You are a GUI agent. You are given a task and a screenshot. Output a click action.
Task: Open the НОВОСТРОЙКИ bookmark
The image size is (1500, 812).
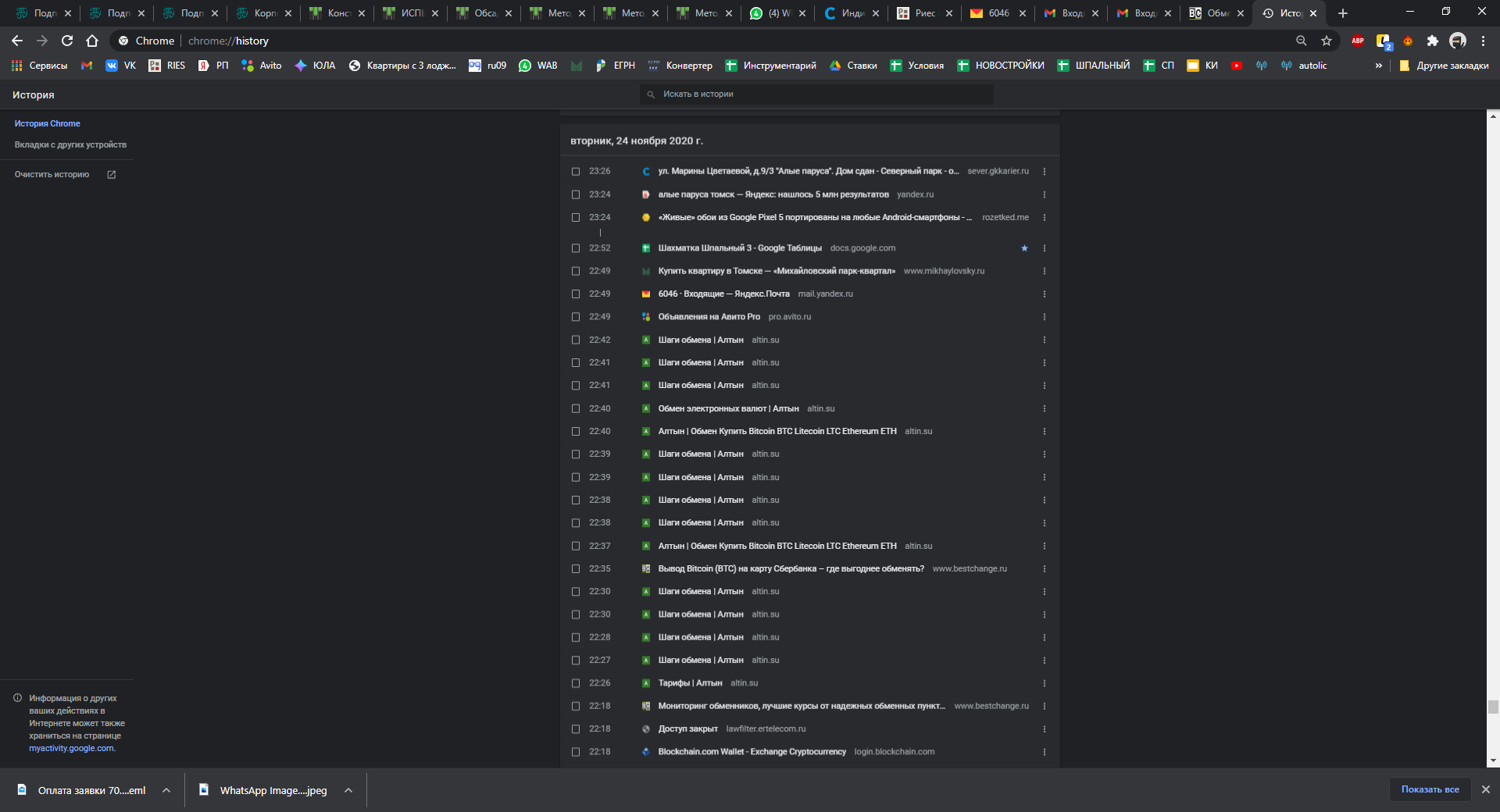point(1001,66)
